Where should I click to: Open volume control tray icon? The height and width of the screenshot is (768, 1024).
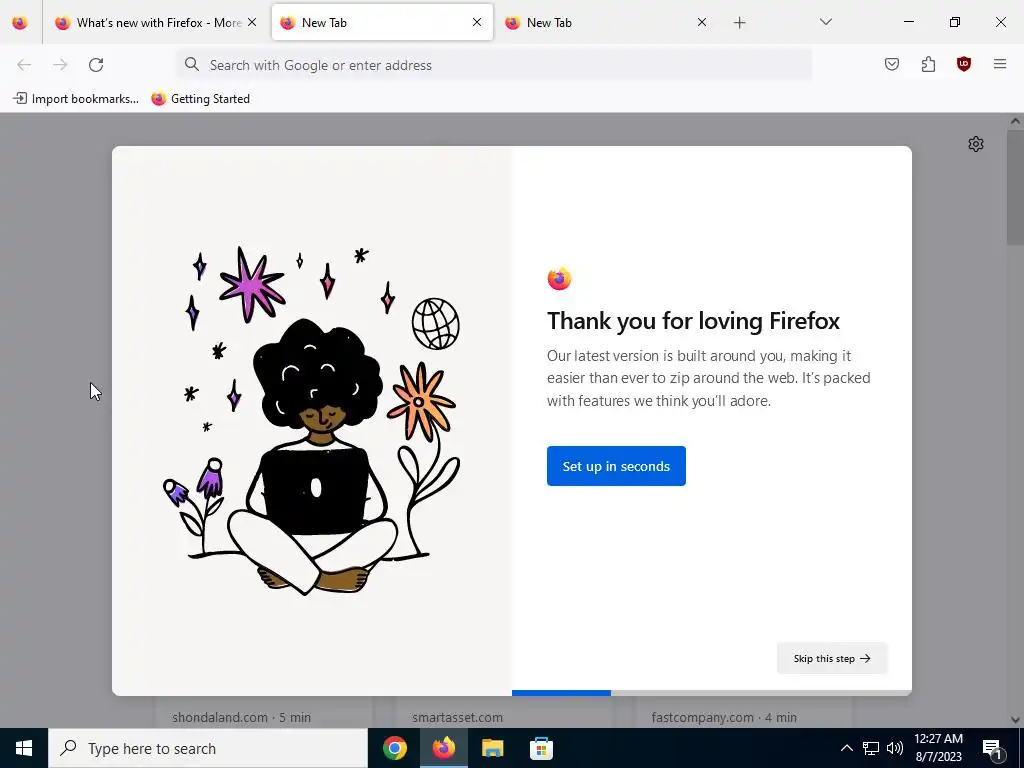(895, 748)
